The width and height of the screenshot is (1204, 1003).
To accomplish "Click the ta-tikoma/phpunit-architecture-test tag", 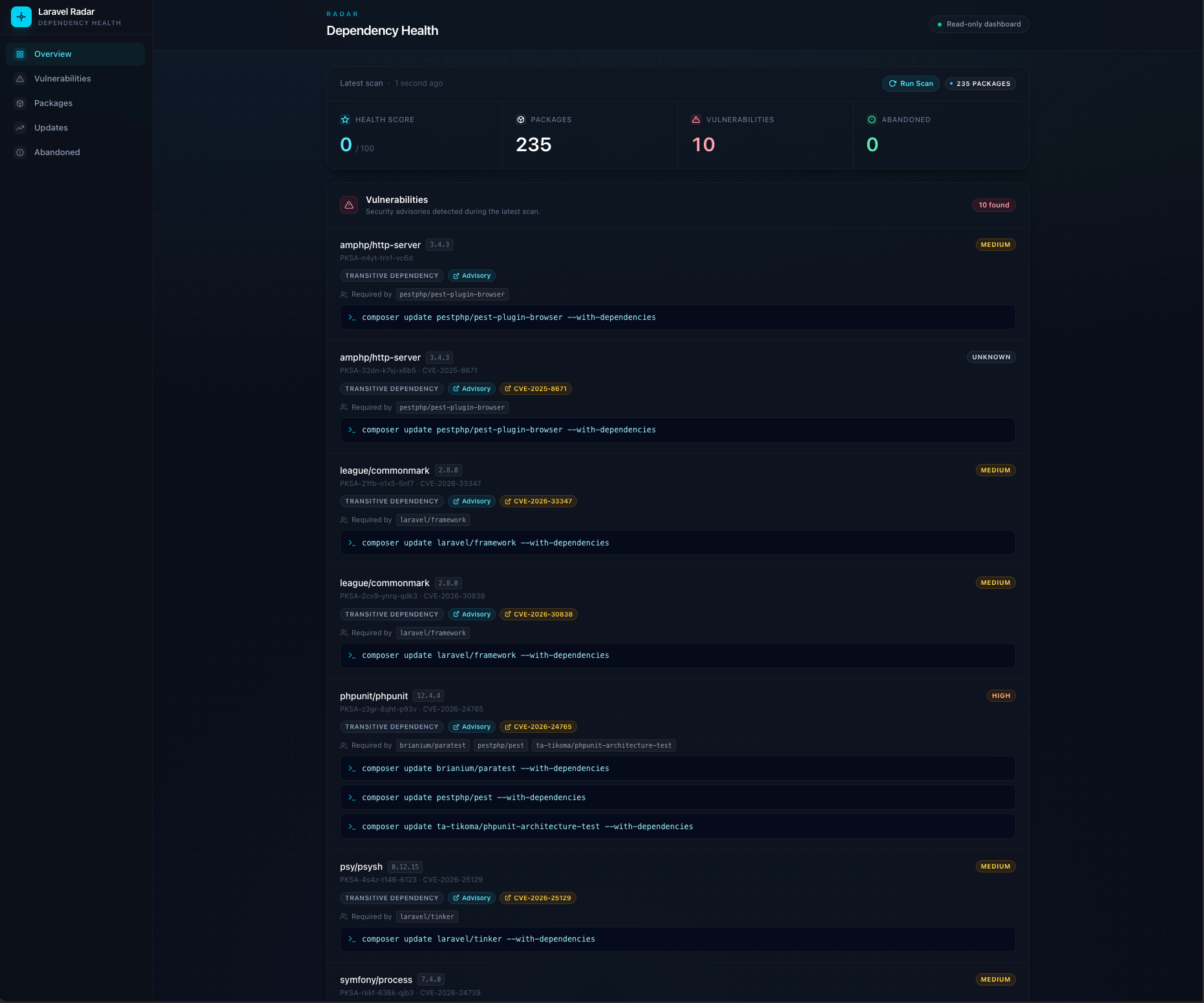I will click(604, 746).
